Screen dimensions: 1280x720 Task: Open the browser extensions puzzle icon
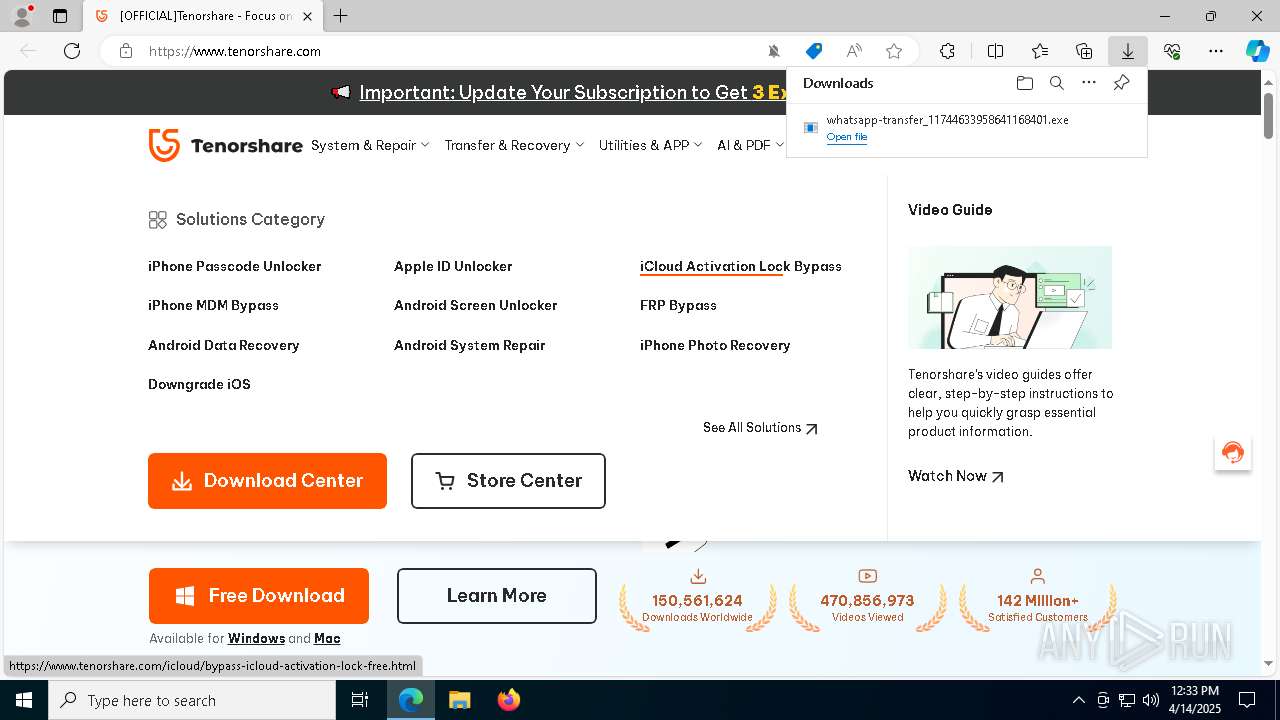947,51
